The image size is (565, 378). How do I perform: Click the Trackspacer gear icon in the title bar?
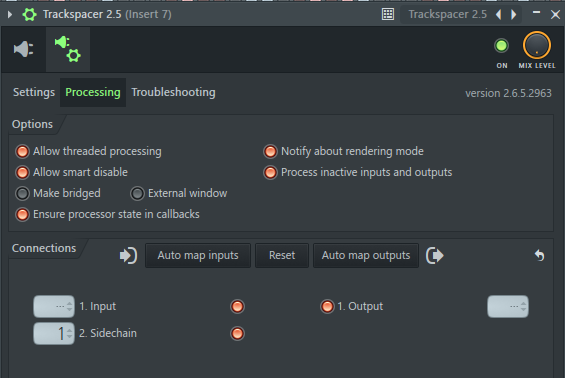click(30, 14)
